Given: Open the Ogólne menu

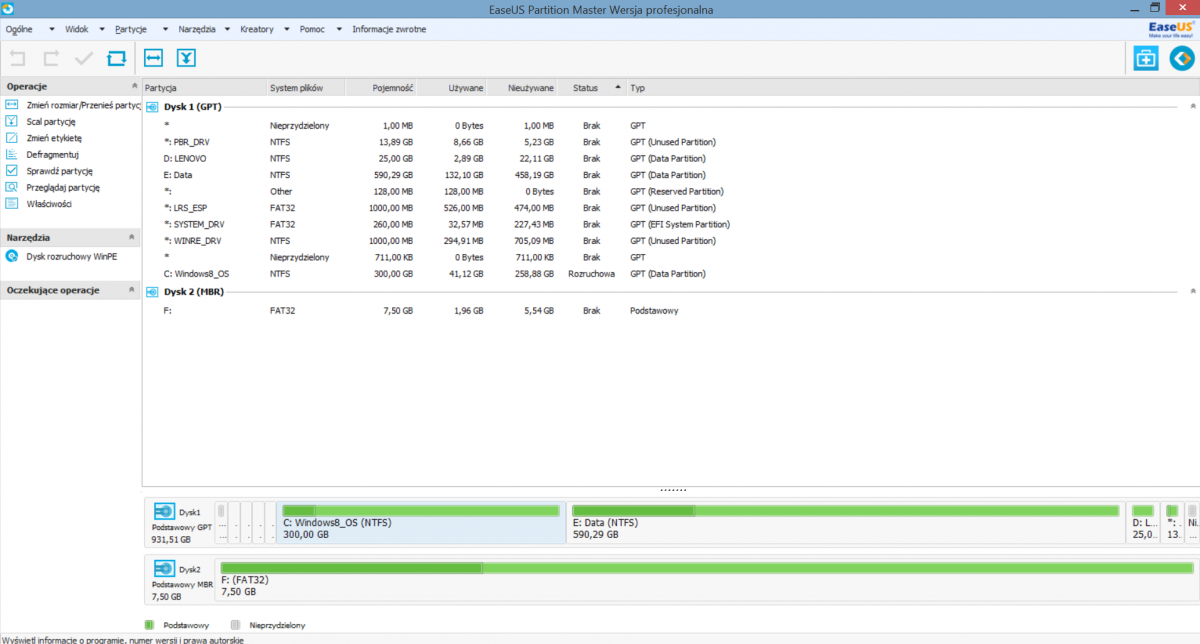Looking at the screenshot, I should (19, 29).
